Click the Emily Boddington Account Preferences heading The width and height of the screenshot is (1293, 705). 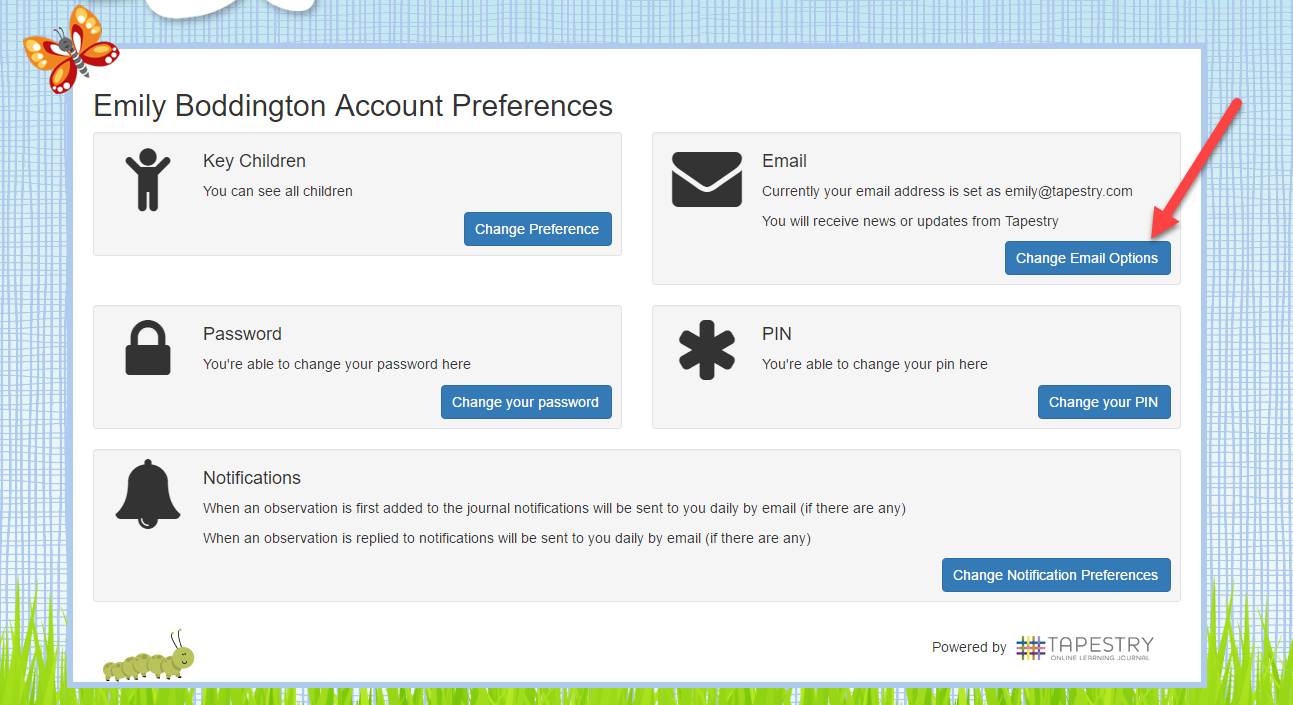point(353,106)
